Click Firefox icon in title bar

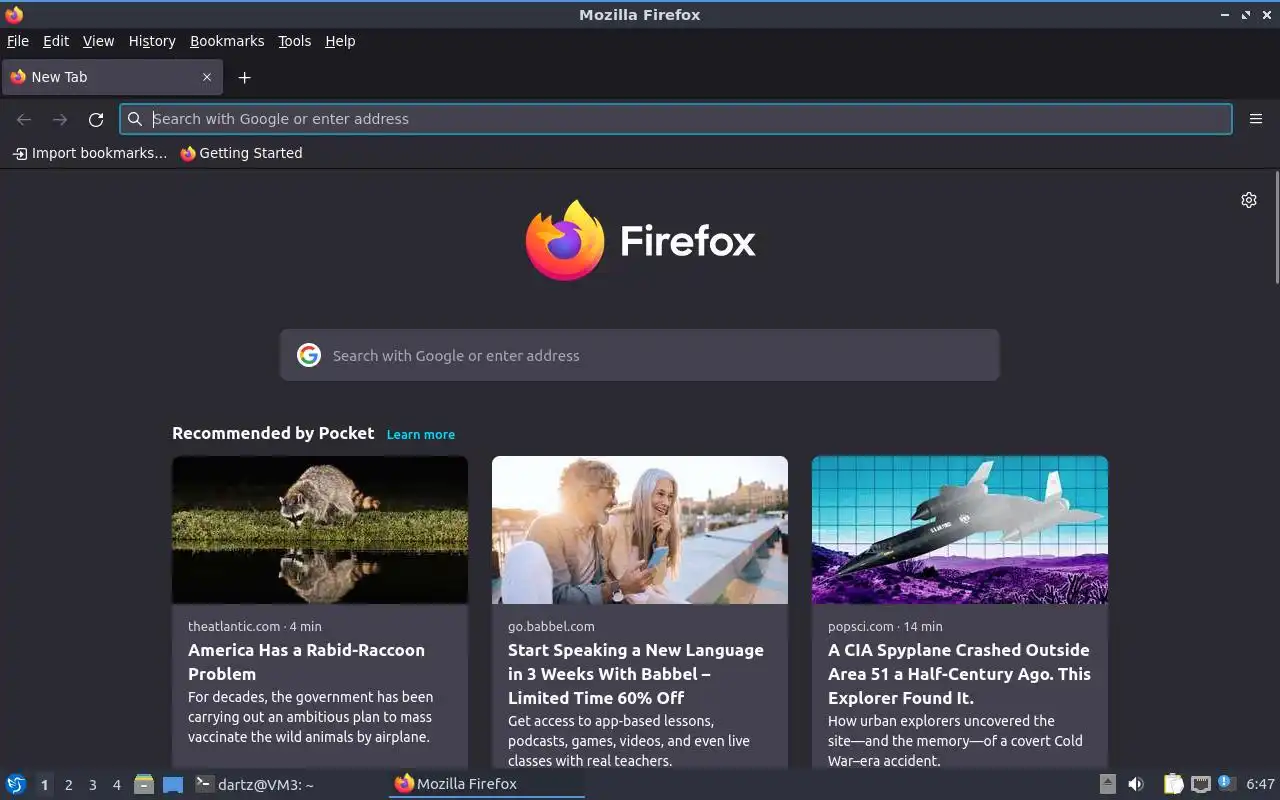[x=14, y=14]
